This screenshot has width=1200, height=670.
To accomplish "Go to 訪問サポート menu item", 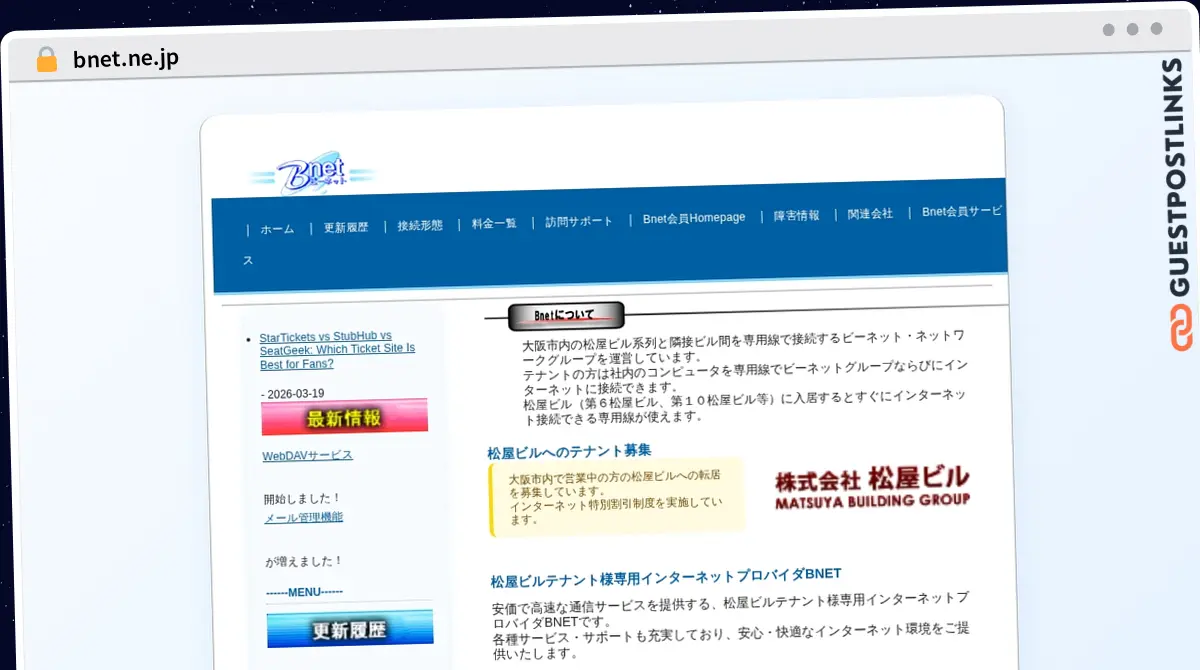I will click(x=579, y=221).
